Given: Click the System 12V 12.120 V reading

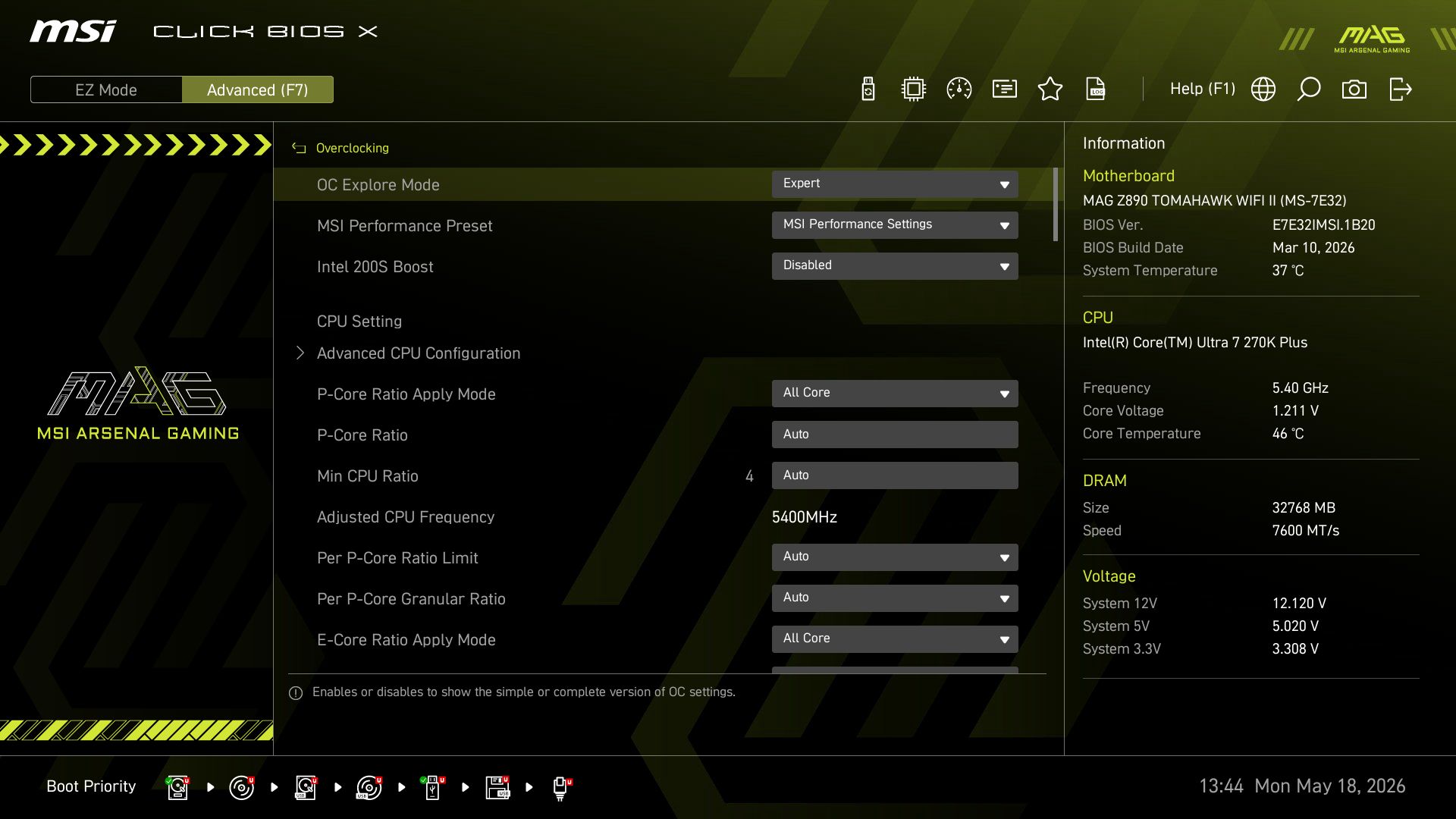Looking at the screenshot, I should coord(1299,604).
